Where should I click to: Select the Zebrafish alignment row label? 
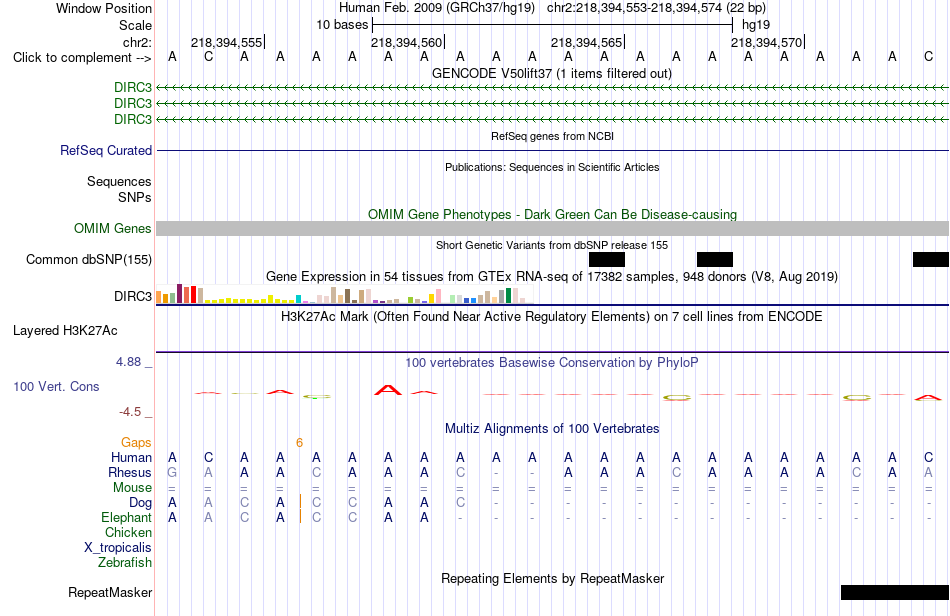[x=125, y=562]
